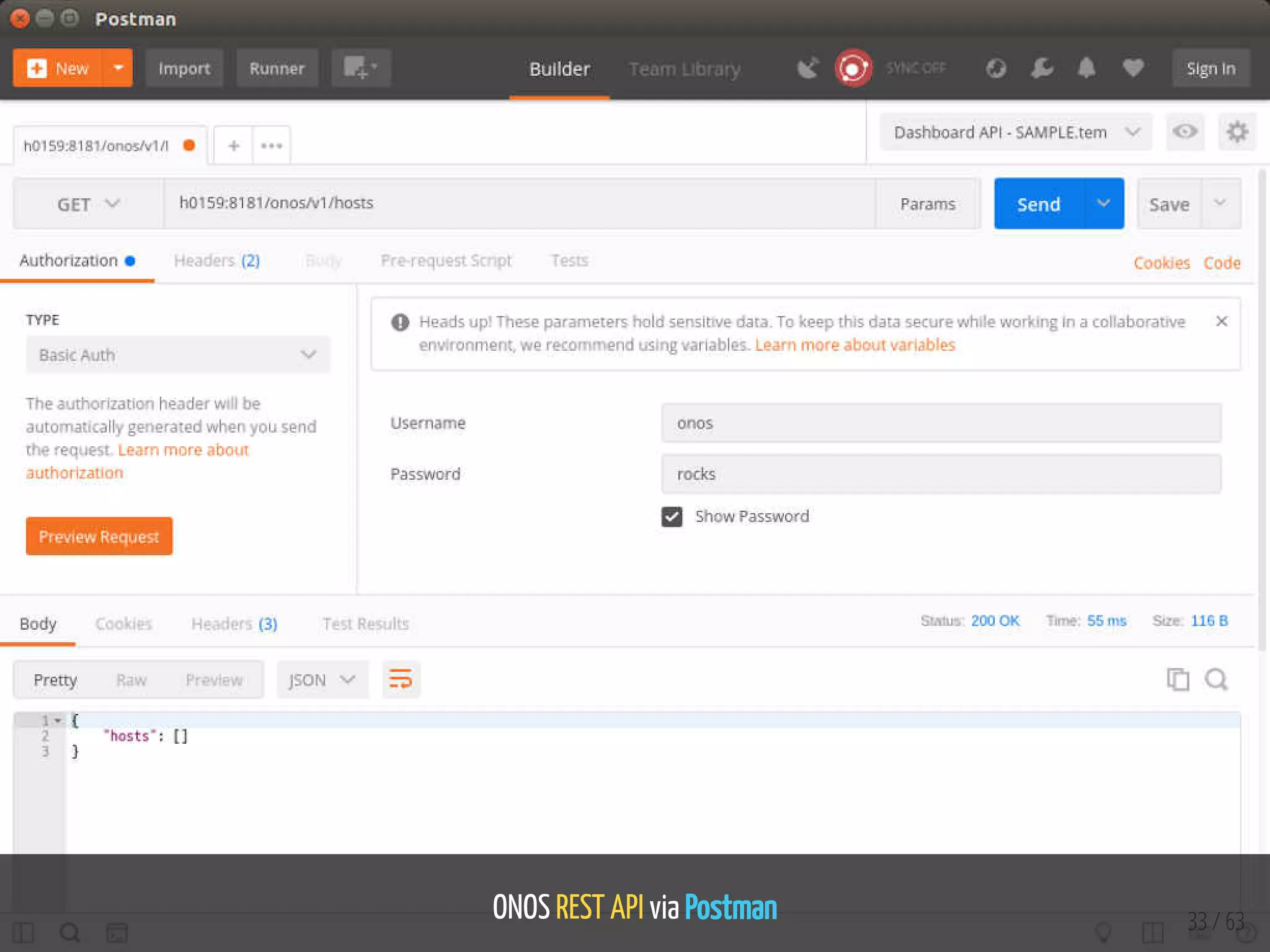The image size is (1270, 952).
Task: Open the GET method dropdown
Action: (x=88, y=204)
